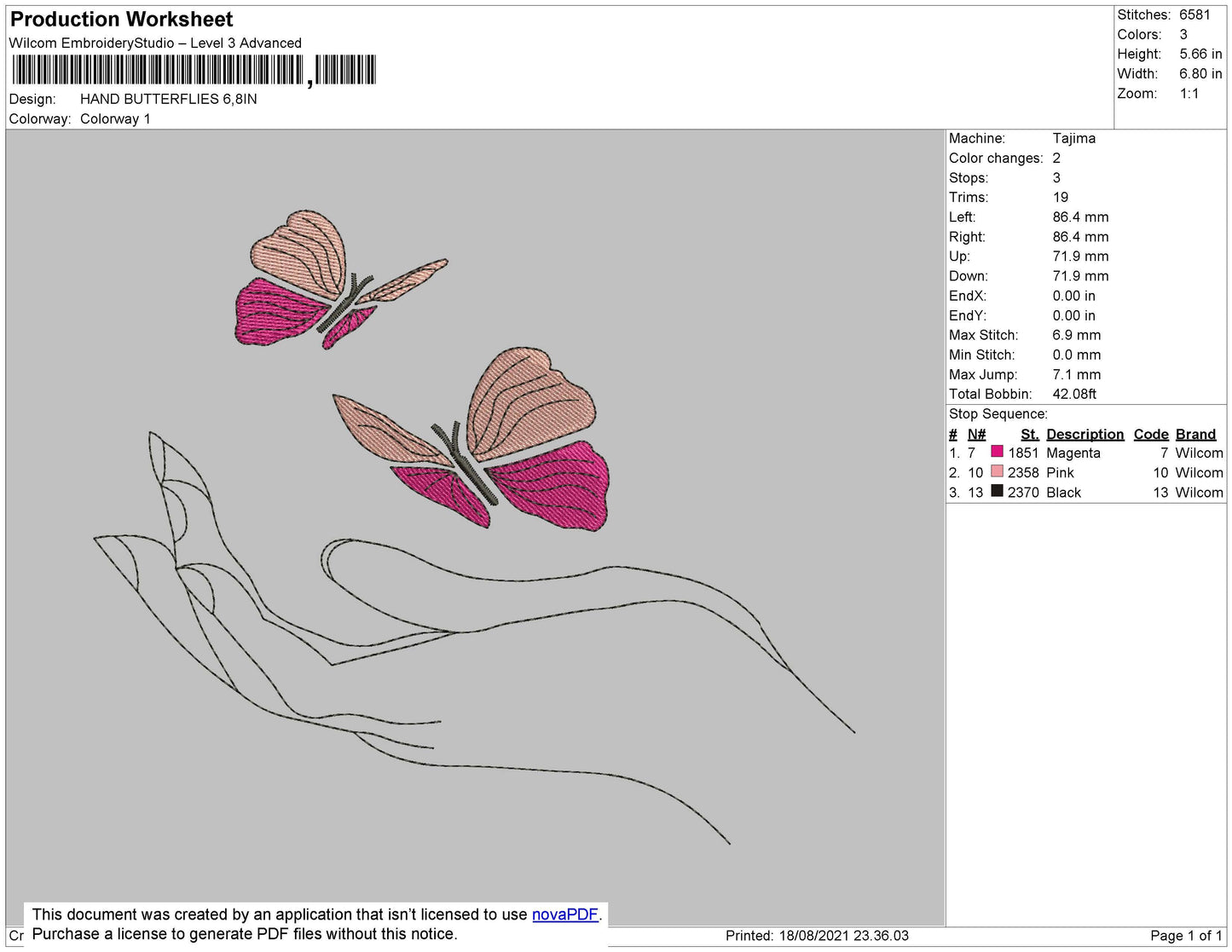Click the barcode image in the header
This screenshot has height=952, width=1232.
[194, 70]
